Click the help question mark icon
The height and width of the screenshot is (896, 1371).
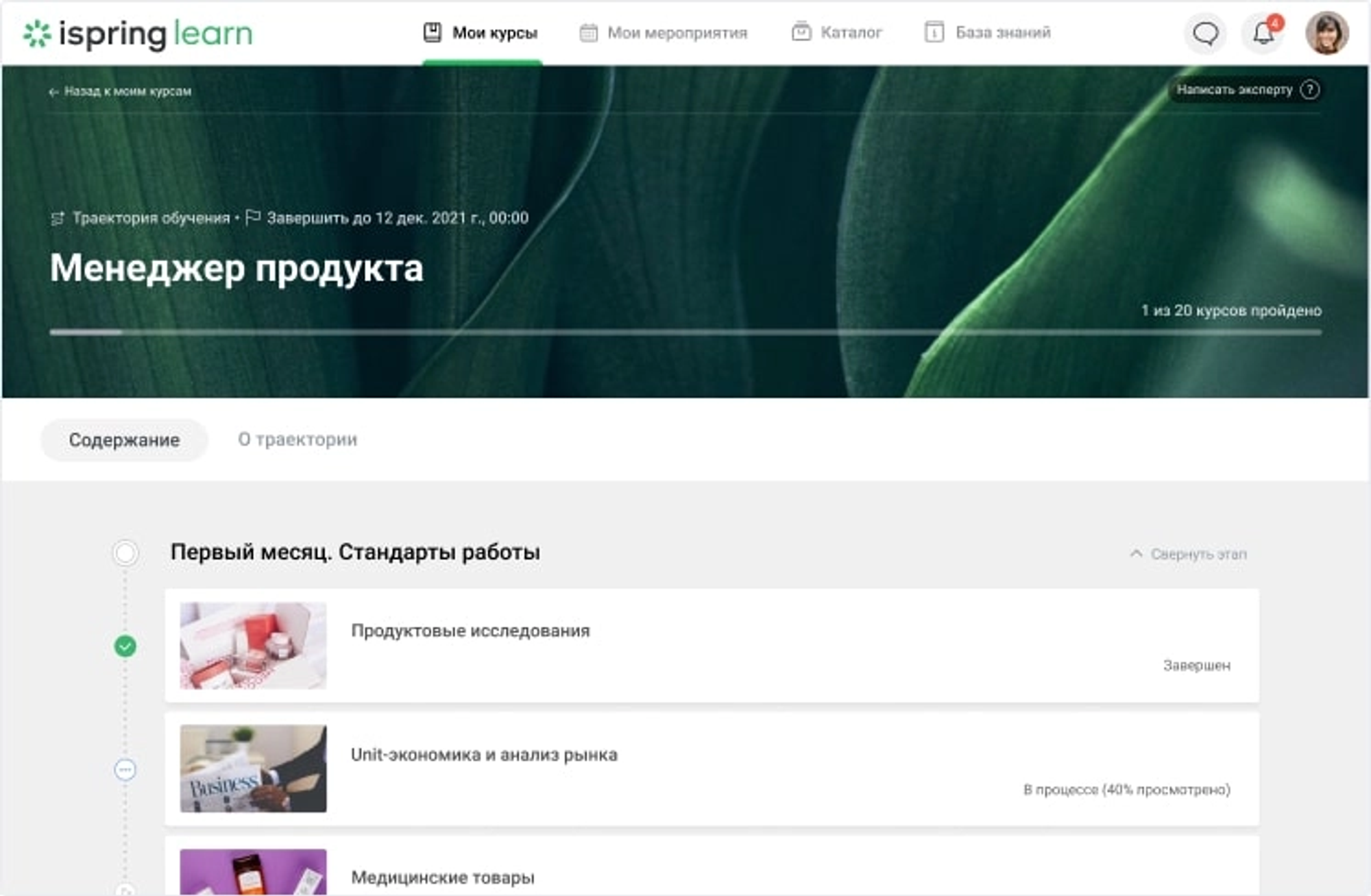coord(1309,90)
